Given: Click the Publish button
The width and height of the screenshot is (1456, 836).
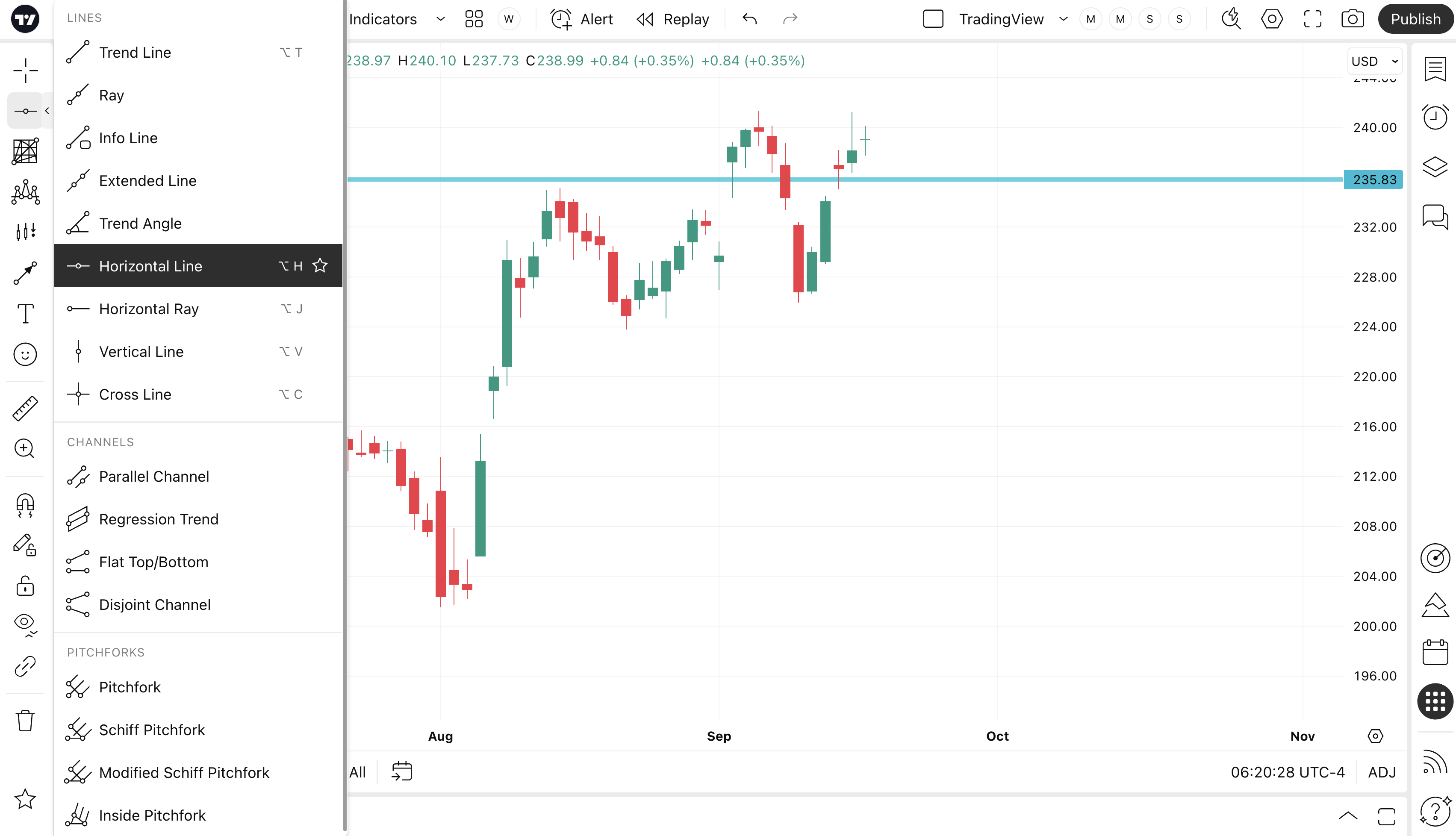Looking at the screenshot, I should click(1415, 19).
